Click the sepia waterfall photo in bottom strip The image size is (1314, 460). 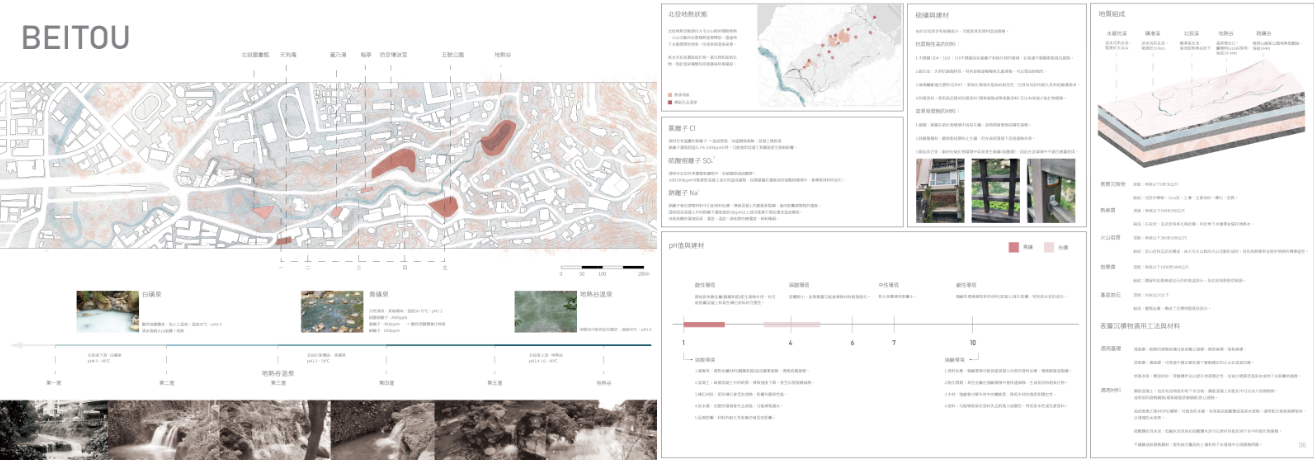click(160, 429)
